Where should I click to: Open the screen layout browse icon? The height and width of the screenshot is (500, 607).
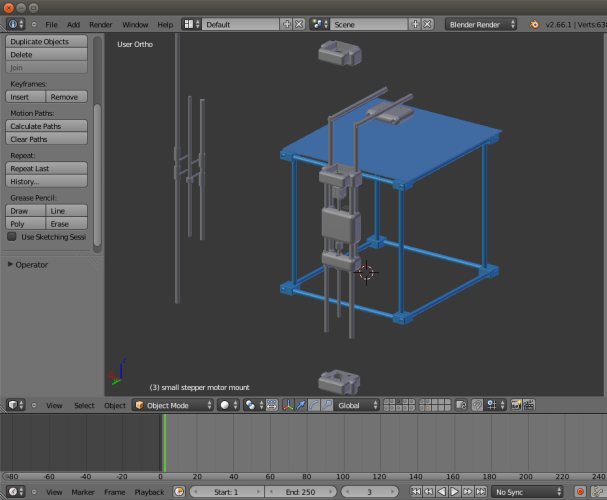(x=192, y=24)
